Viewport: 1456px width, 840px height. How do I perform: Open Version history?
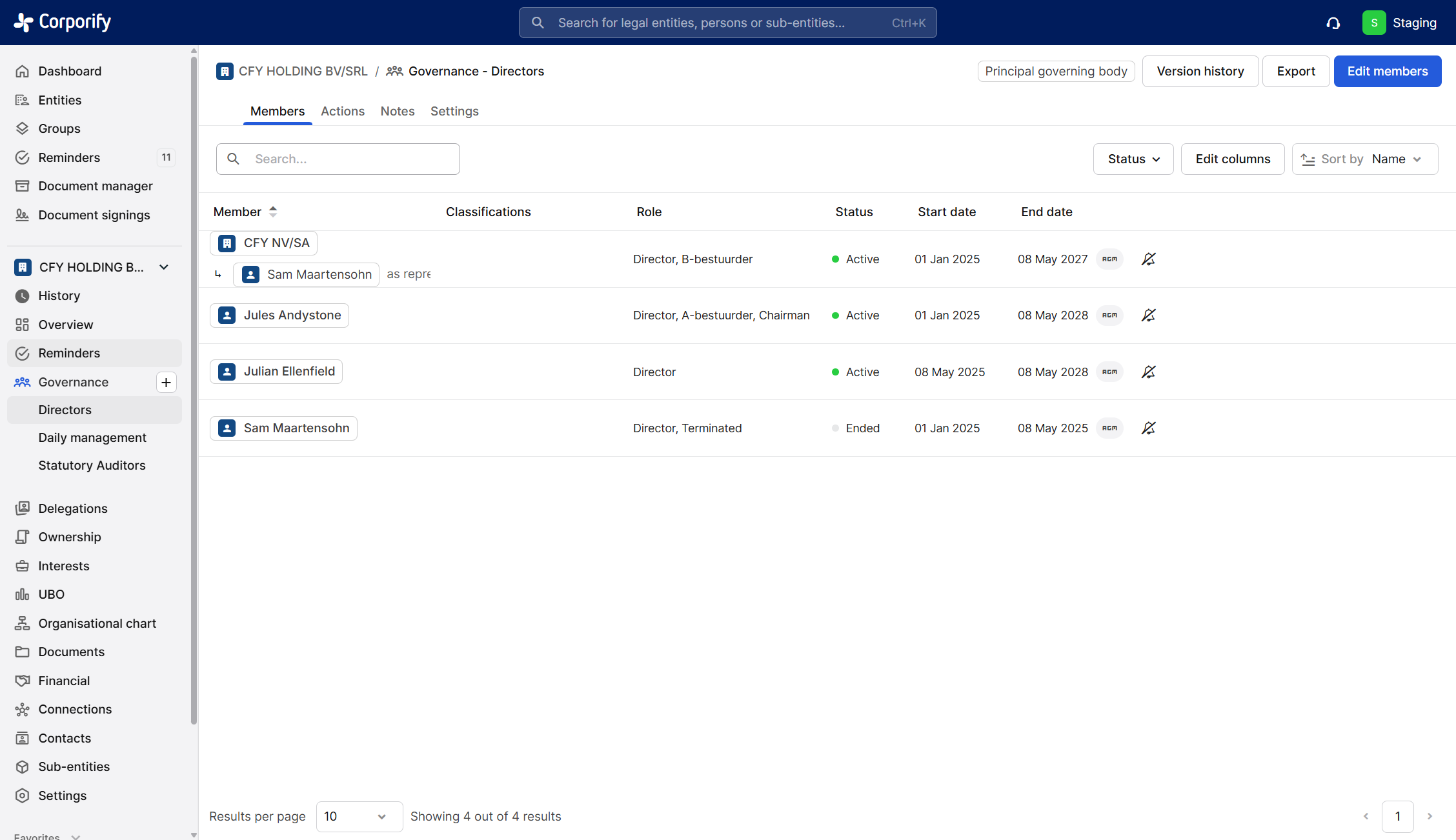pos(1200,72)
